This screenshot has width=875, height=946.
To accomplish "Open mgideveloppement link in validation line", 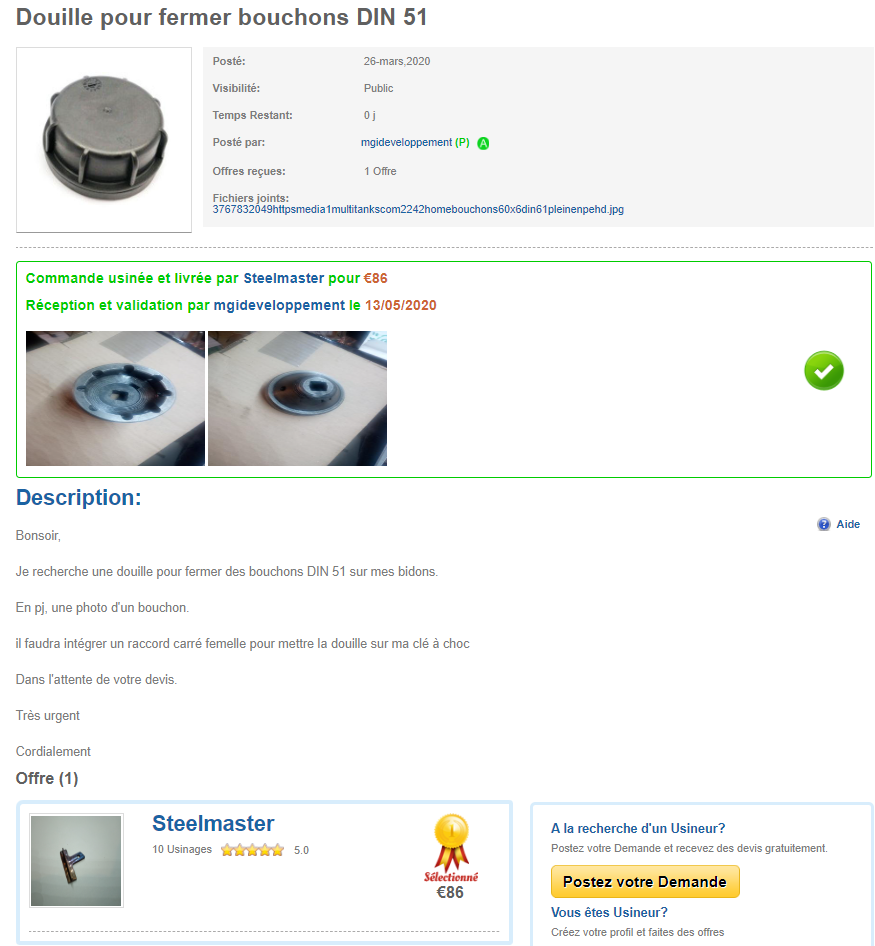I will pyautogui.click(x=279, y=305).
